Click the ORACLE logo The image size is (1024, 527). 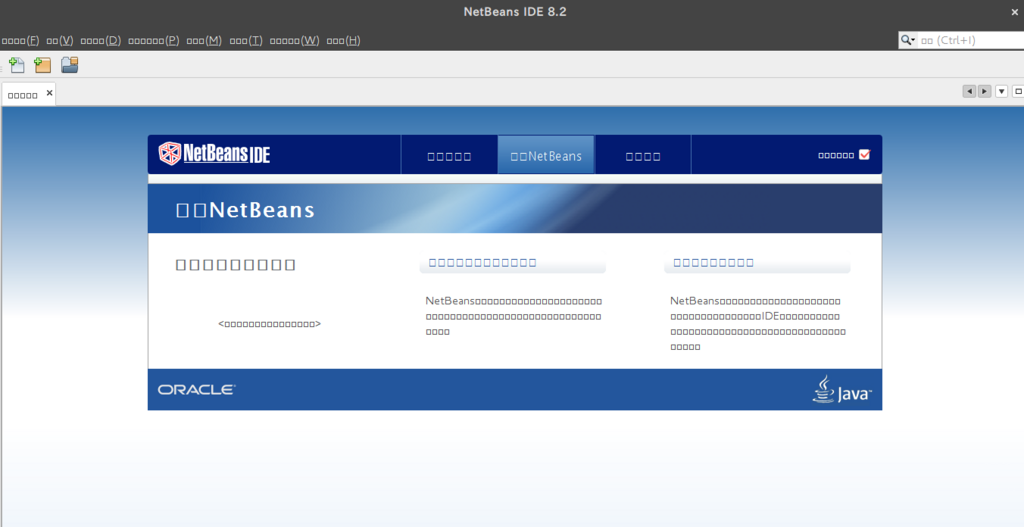tap(196, 389)
